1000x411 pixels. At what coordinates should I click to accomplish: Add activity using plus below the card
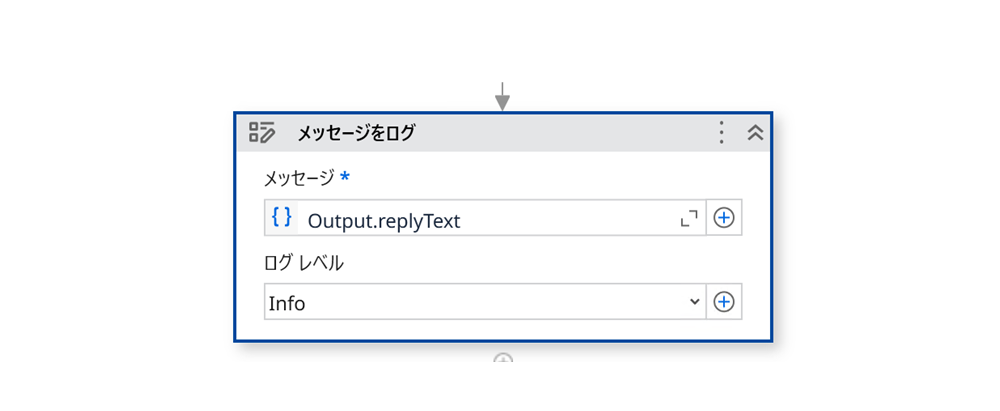point(503,359)
